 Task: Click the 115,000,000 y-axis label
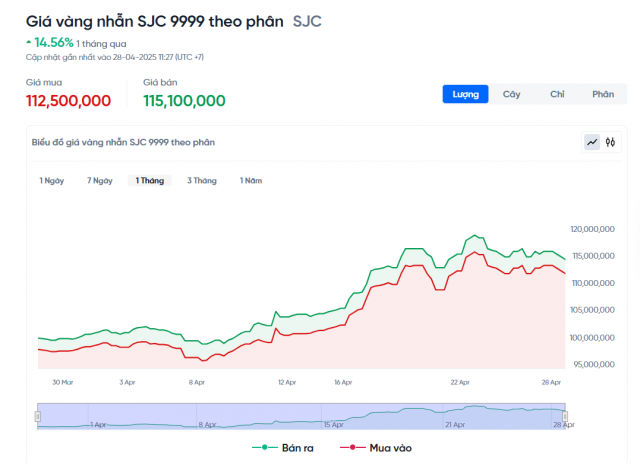[593, 256]
